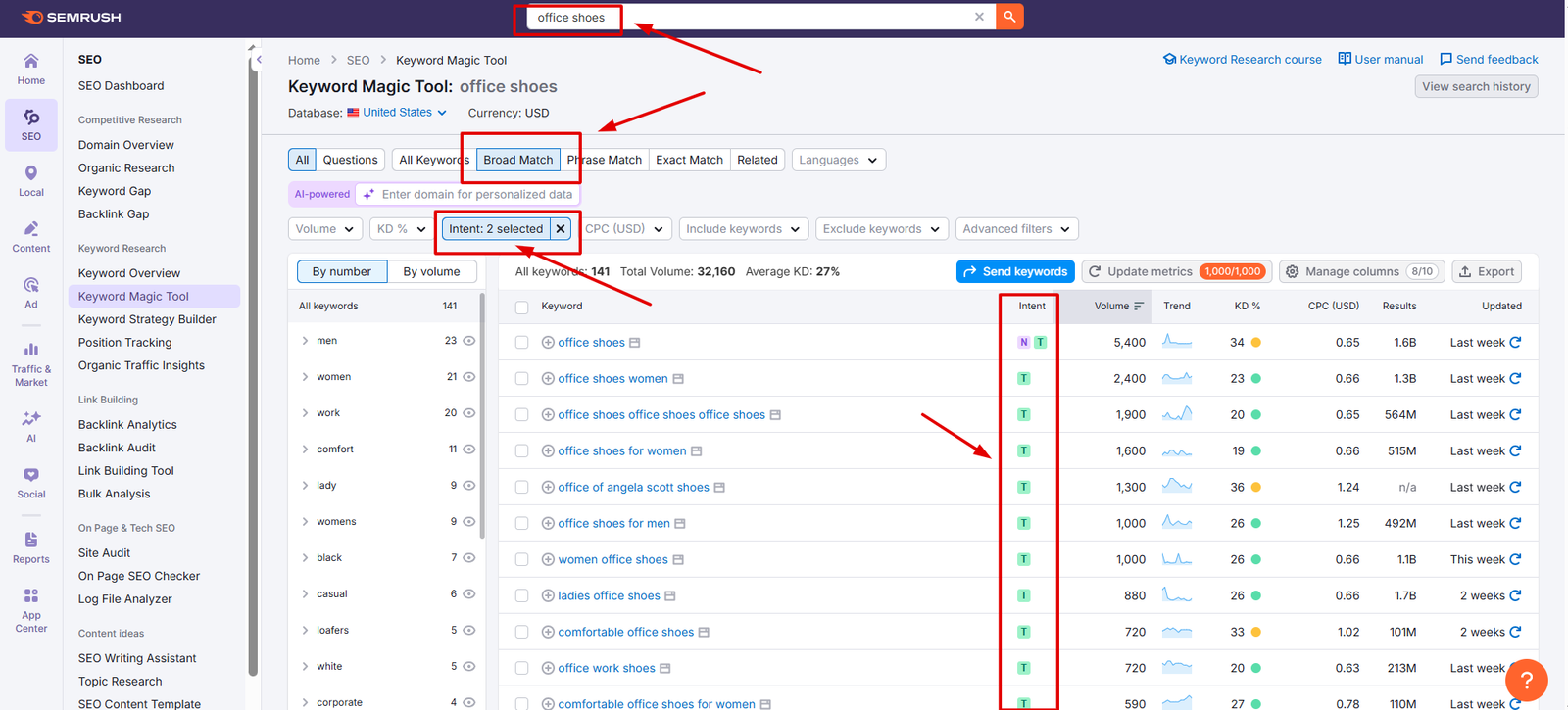1568x710 pixels.
Task: Click the Send keywords button
Action: pos(1015,271)
